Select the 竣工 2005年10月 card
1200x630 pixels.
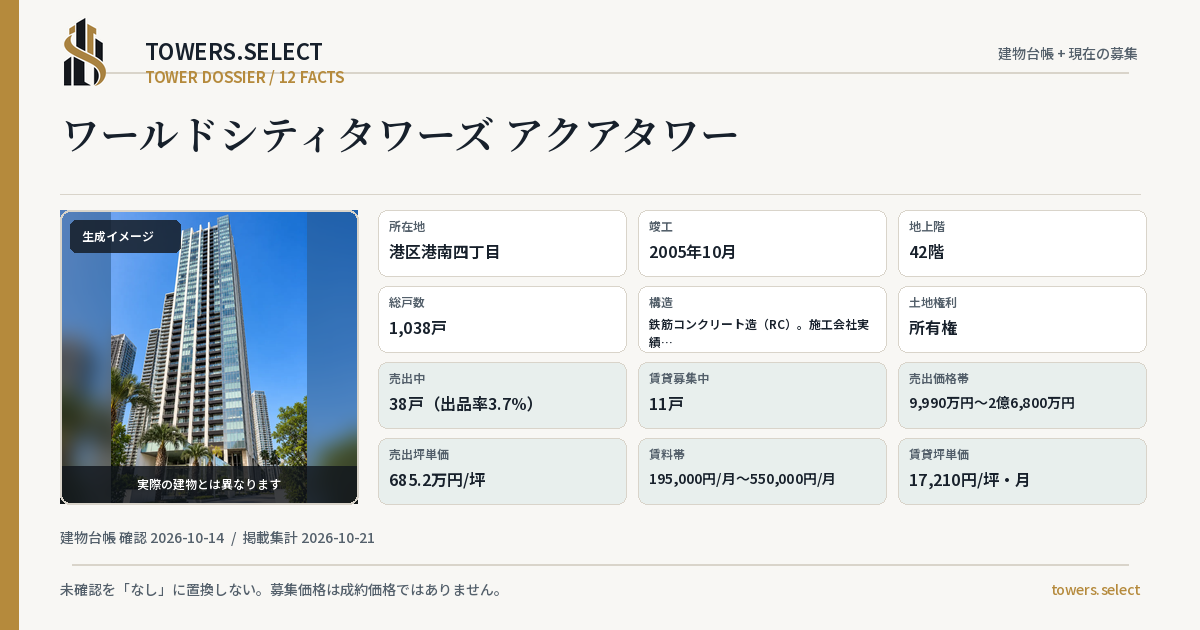[x=762, y=243]
